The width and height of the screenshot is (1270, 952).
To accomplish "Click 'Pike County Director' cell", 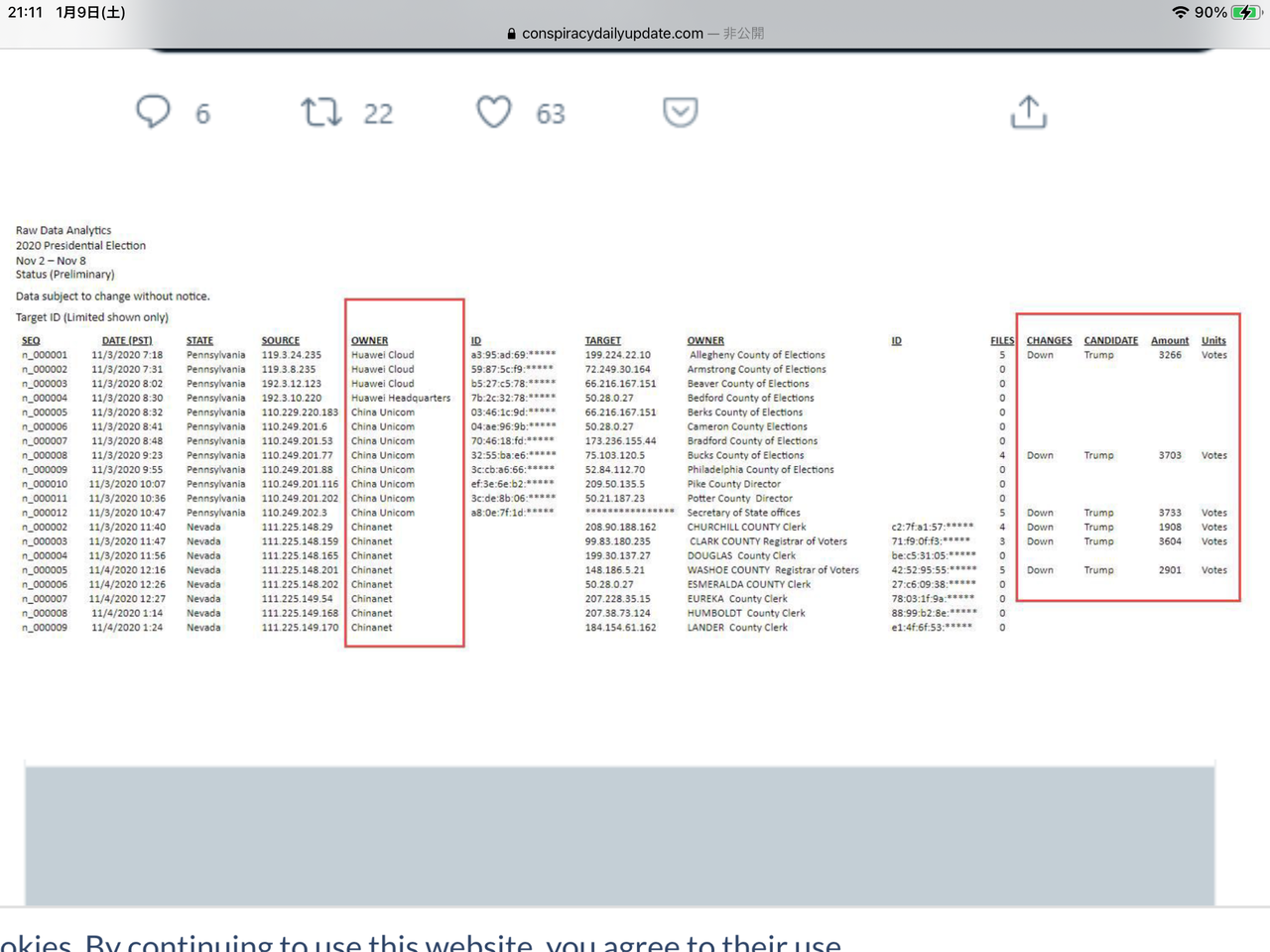I will coord(734,484).
